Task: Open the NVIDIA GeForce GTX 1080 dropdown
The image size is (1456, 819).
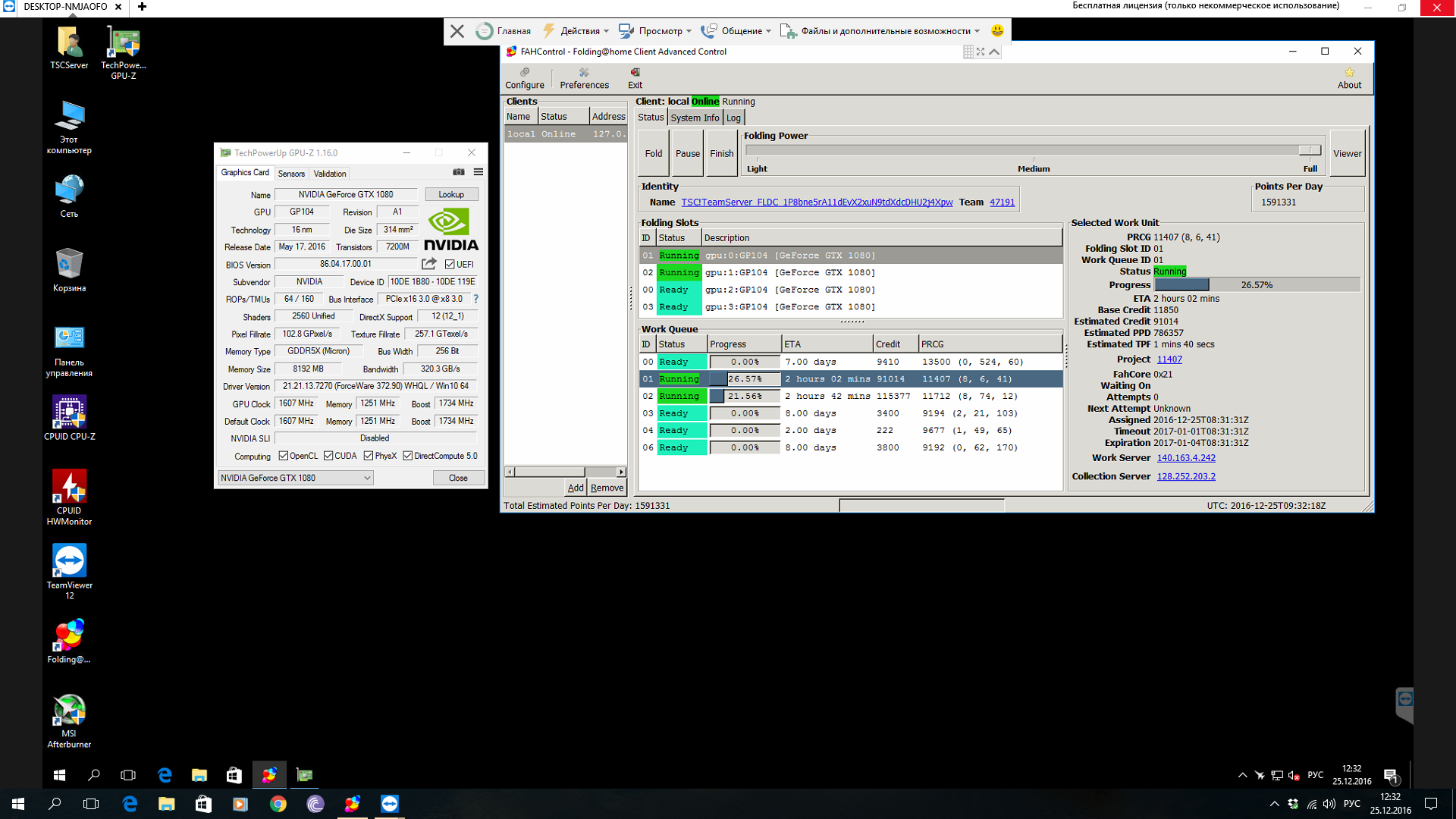Action: pos(296,478)
